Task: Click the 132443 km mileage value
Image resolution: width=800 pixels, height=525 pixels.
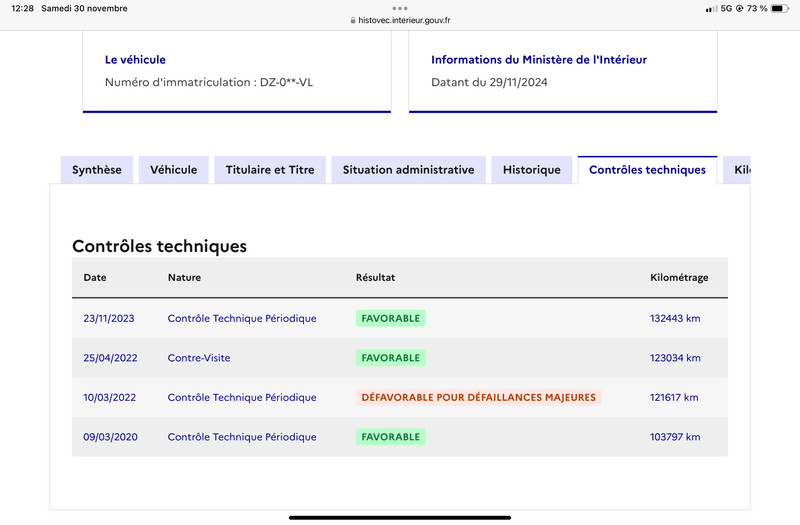Action: (x=675, y=318)
